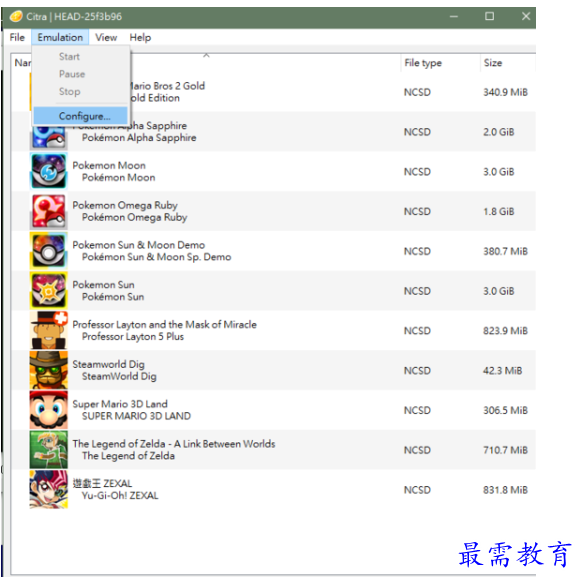580x586 pixels.
Task: Select 'Yu-Gi-Oh! ZEXAL' subtitle text
Action: click(120, 496)
